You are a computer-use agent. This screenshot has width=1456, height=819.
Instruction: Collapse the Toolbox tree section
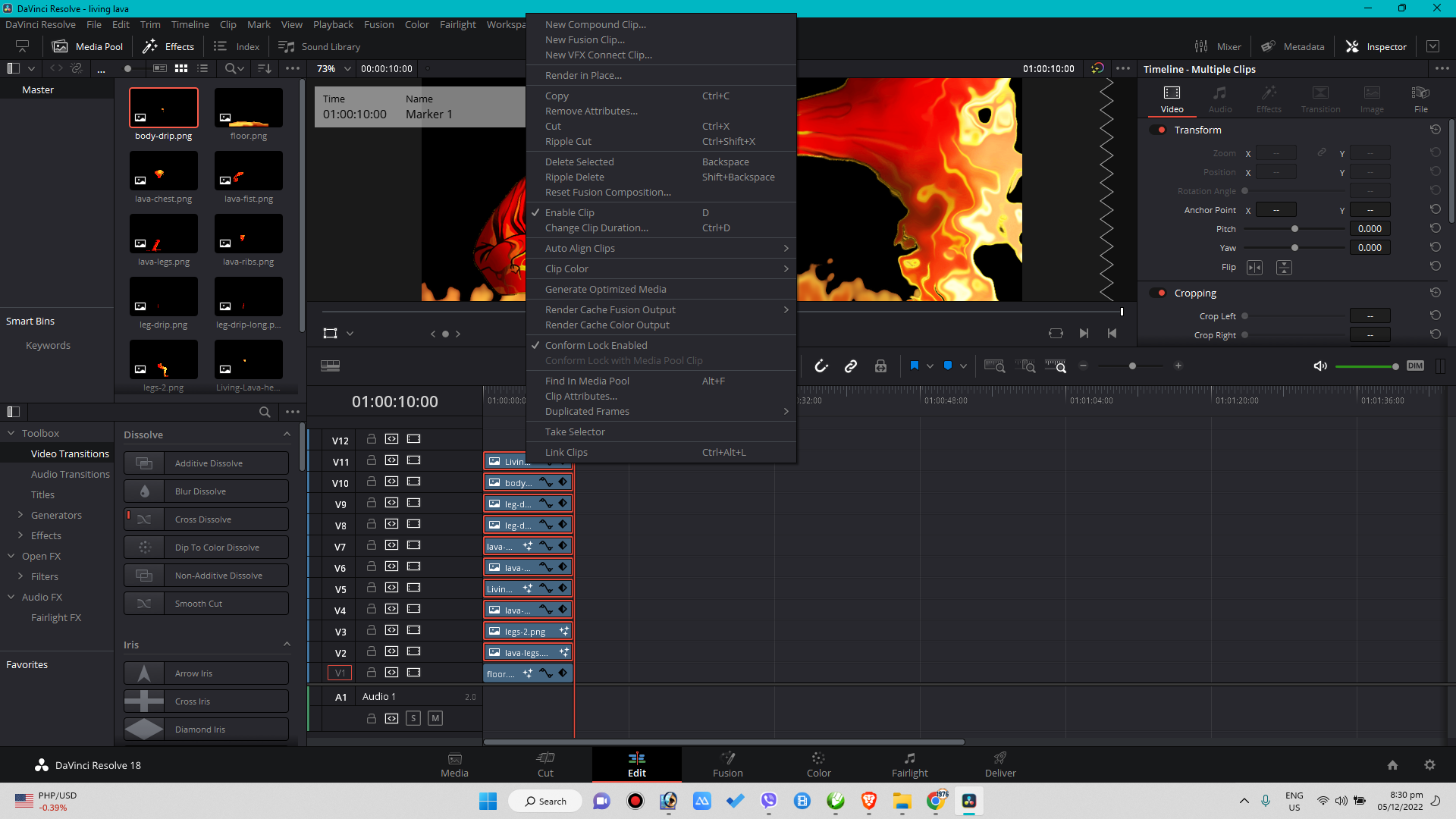[11, 433]
